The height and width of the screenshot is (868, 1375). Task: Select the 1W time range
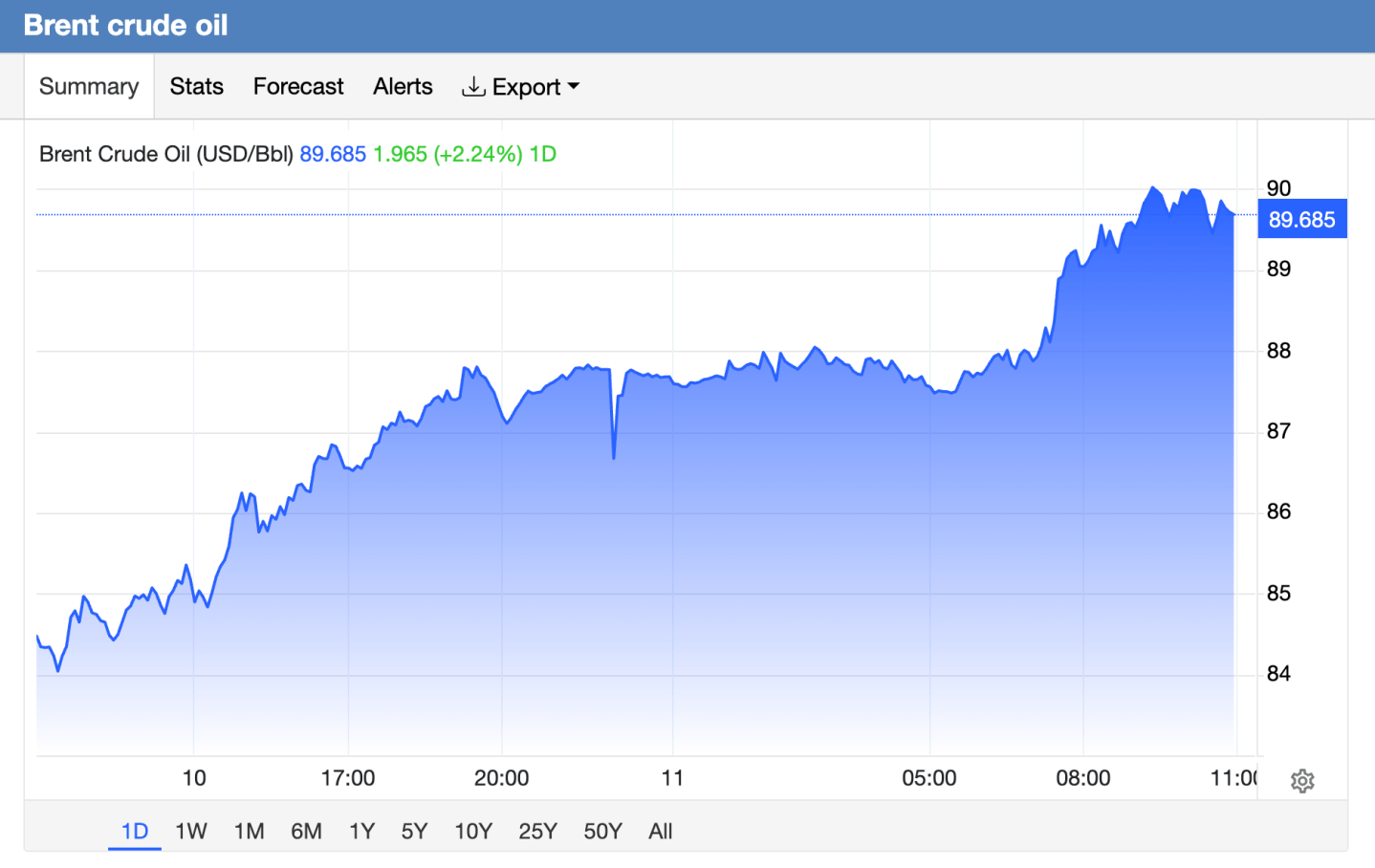coord(191,831)
